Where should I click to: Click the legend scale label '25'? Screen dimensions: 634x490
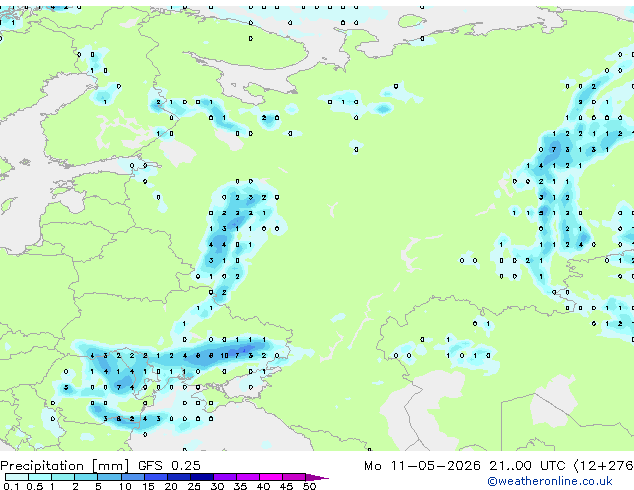pos(194,486)
